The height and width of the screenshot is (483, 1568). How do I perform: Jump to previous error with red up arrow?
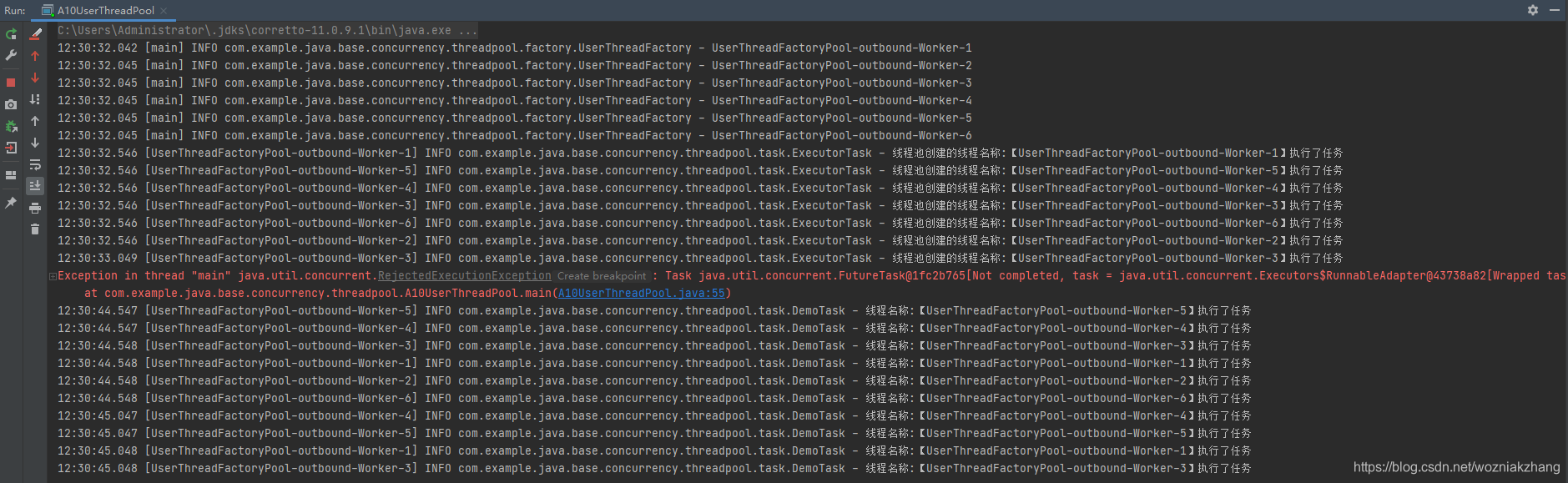(x=35, y=56)
